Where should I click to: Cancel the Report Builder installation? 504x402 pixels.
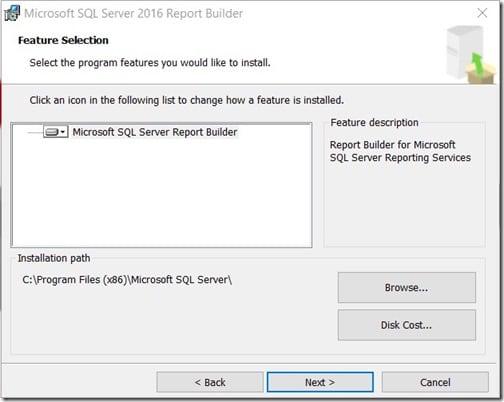coord(435,382)
